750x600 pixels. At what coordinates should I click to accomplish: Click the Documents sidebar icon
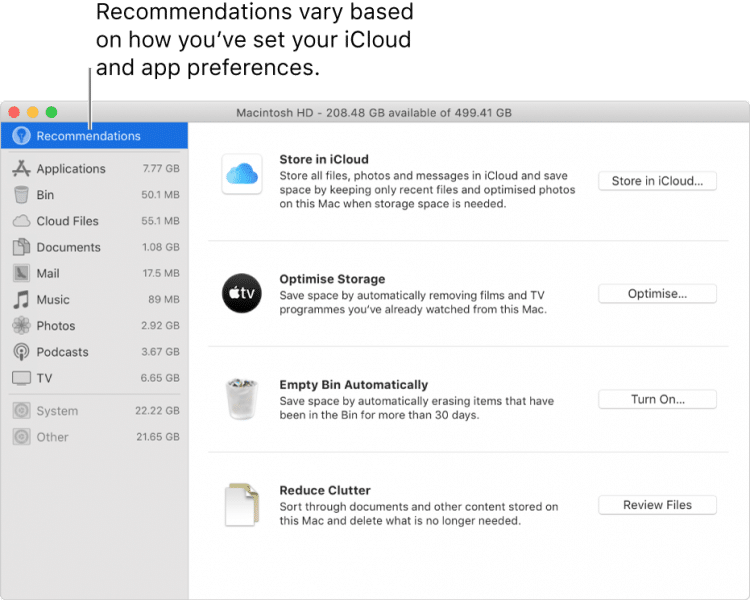click(21, 247)
